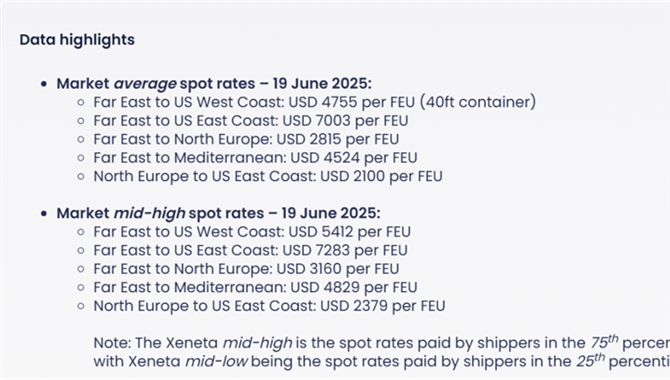Click Far East to US East Coast USD 7003 line
Image resolution: width=670 pixels, height=380 pixels.
(251, 121)
